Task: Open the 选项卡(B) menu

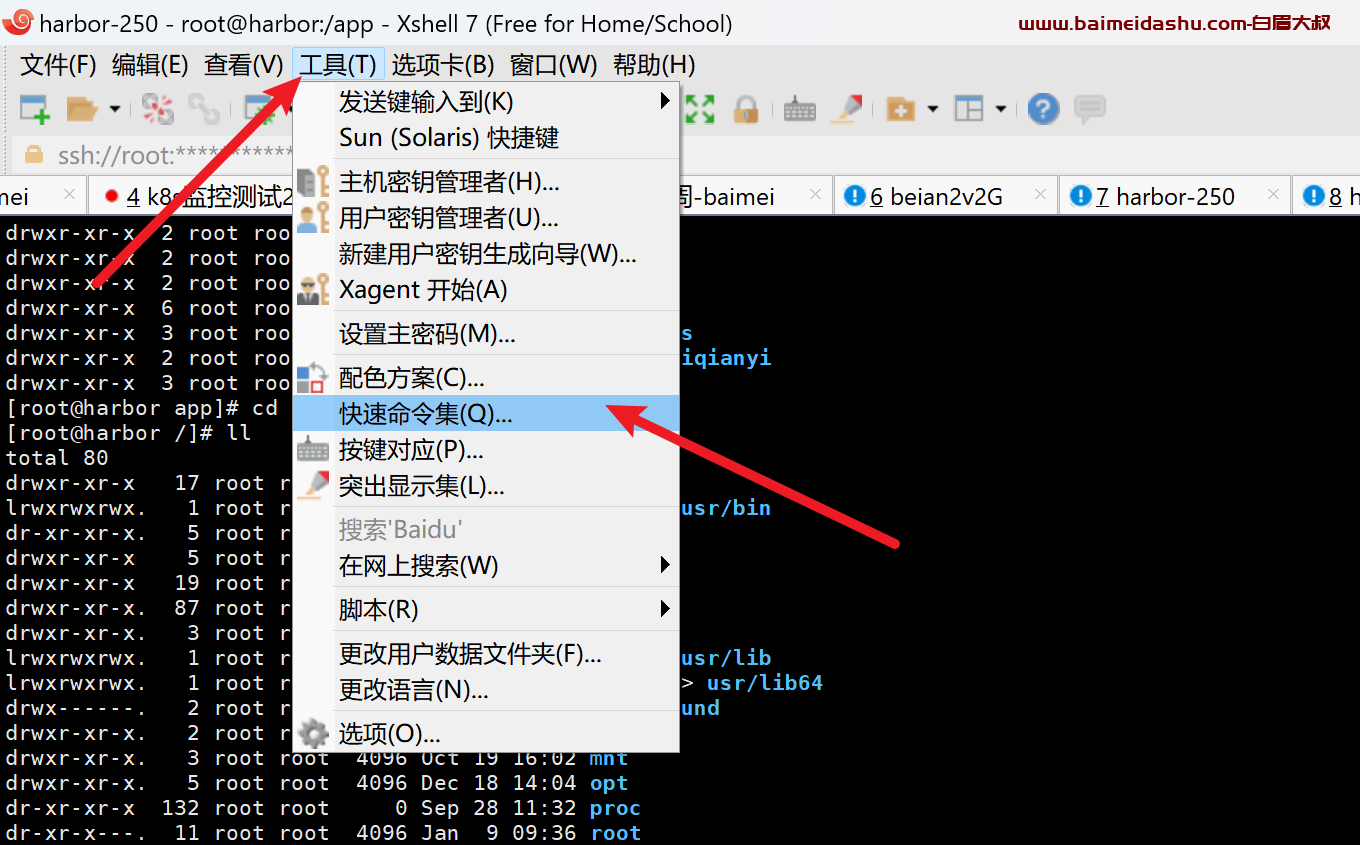Action: 443,65
